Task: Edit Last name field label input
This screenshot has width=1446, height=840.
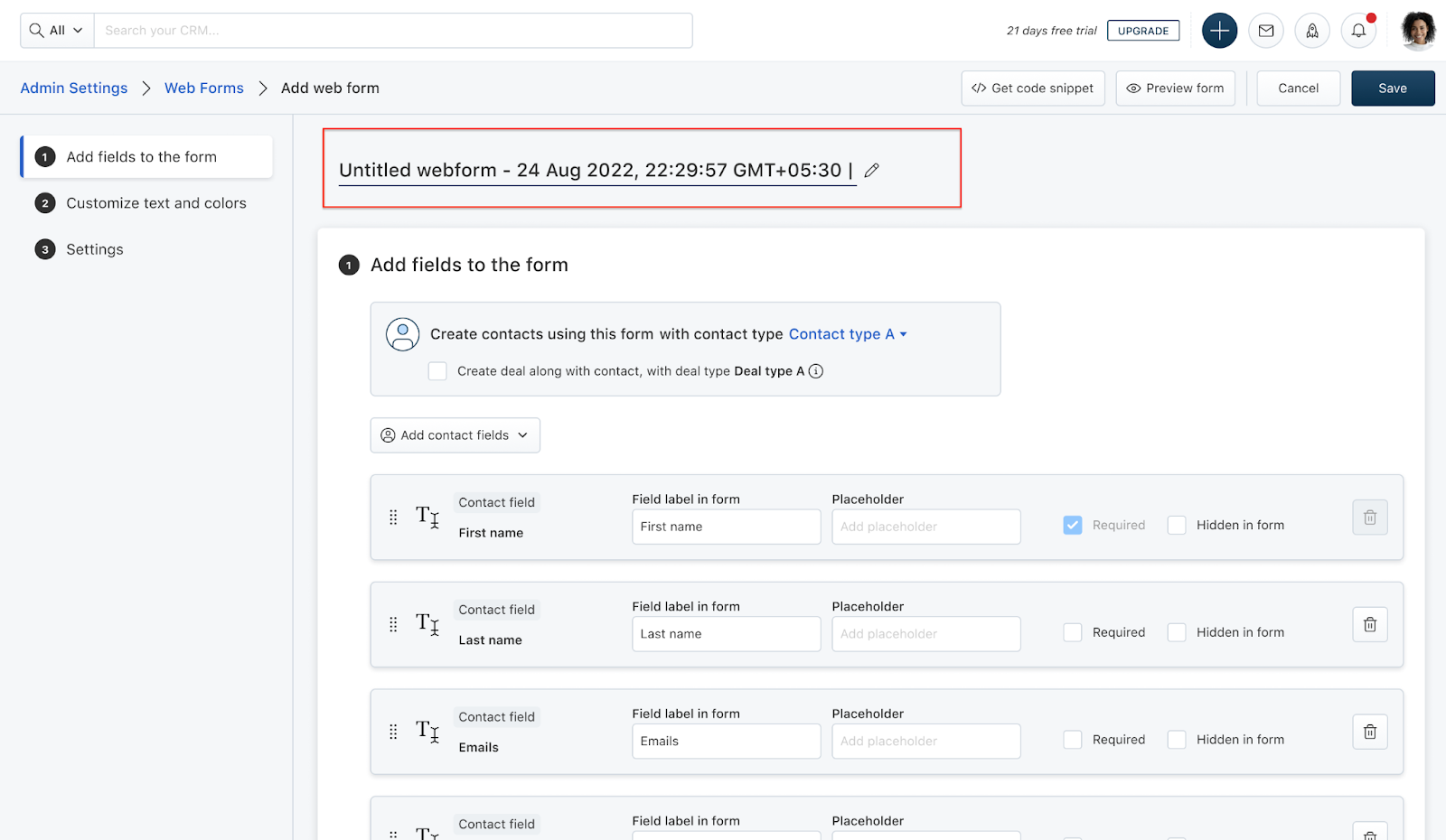Action: point(727,634)
